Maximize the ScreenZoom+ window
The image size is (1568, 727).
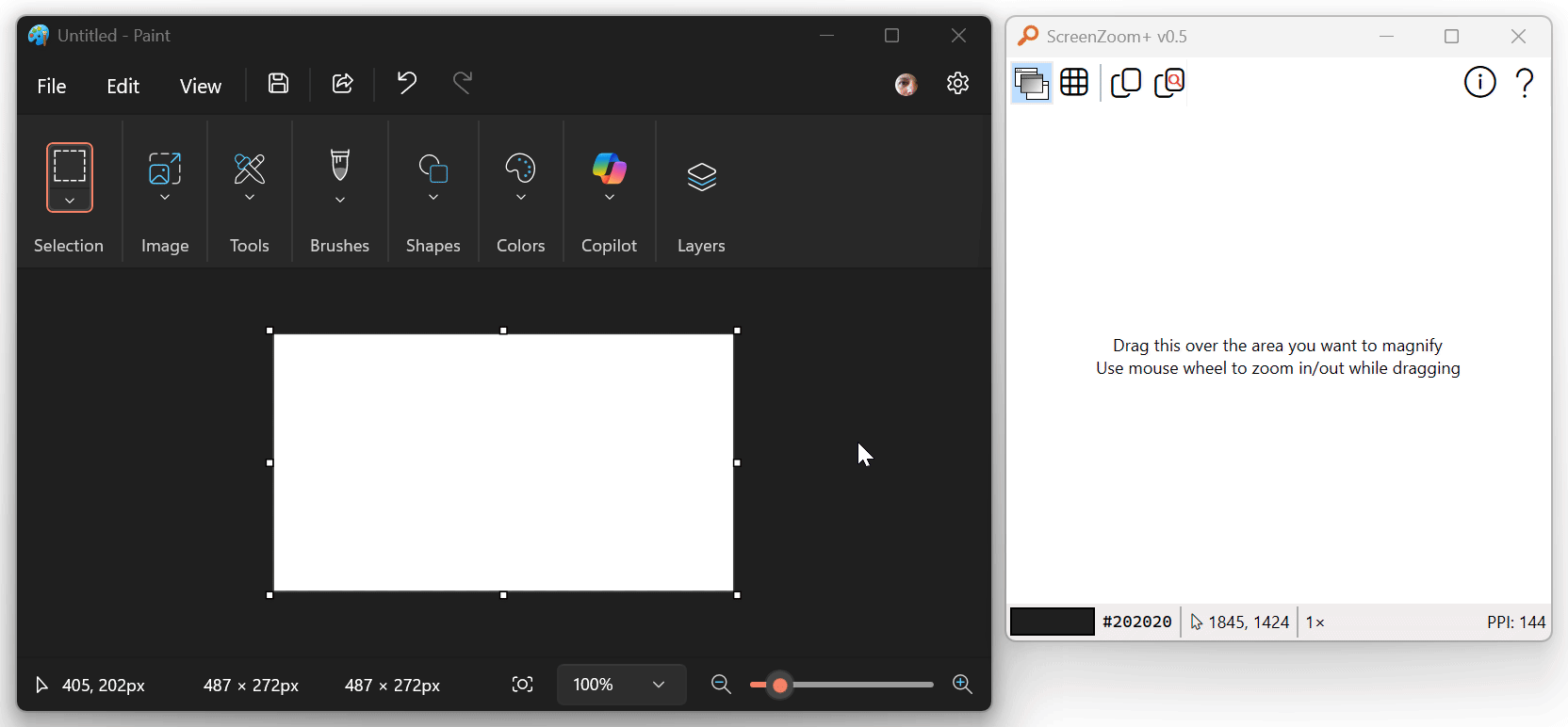[1452, 36]
